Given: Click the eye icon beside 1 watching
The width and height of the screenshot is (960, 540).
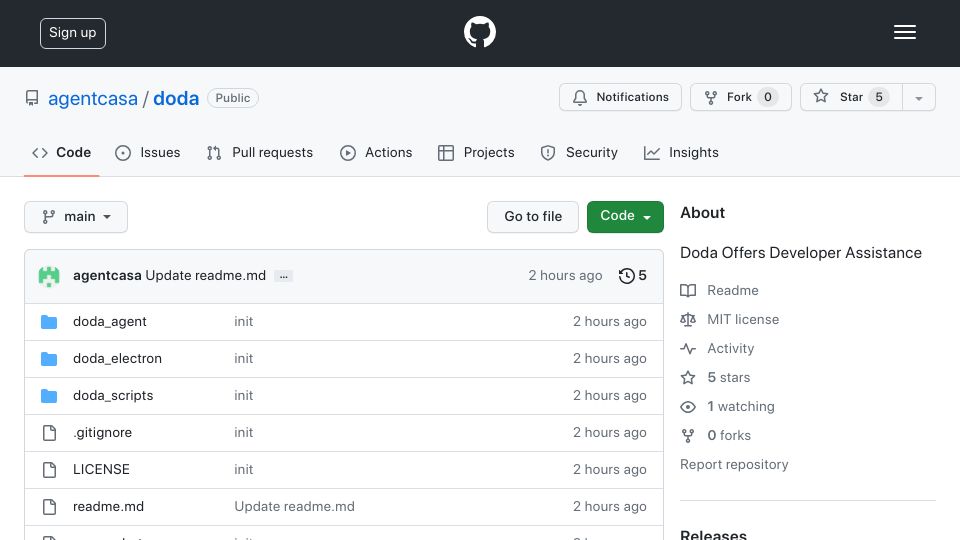Looking at the screenshot, I should [x=688, y=407].
